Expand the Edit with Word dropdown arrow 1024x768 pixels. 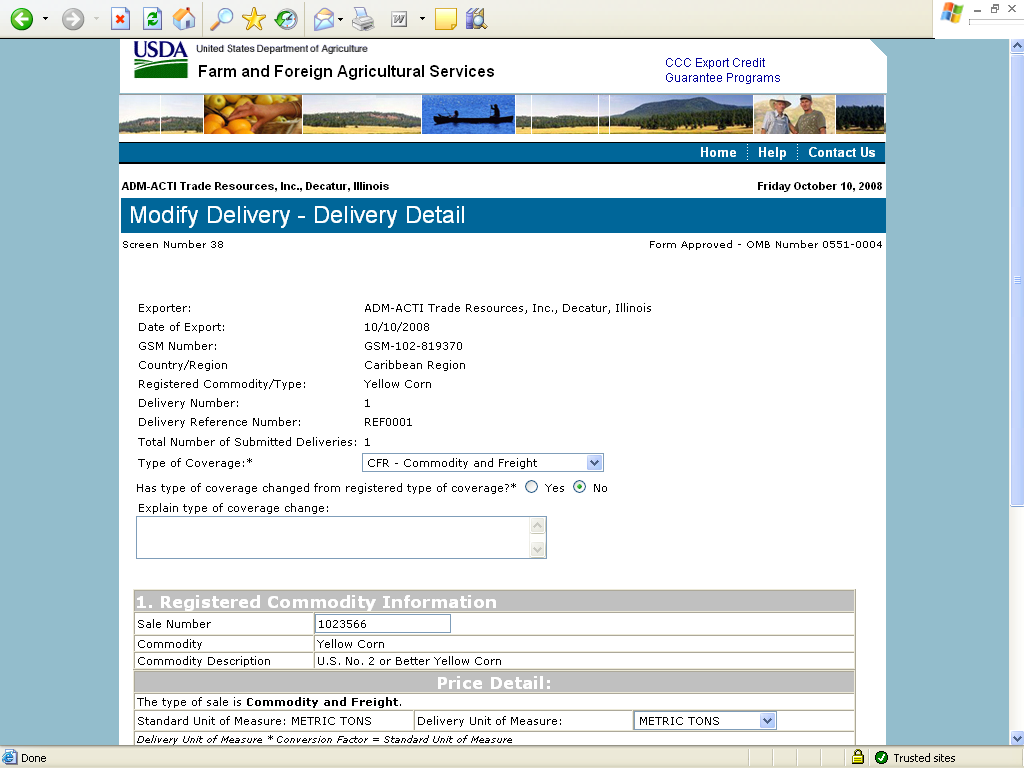click(422, 19)
